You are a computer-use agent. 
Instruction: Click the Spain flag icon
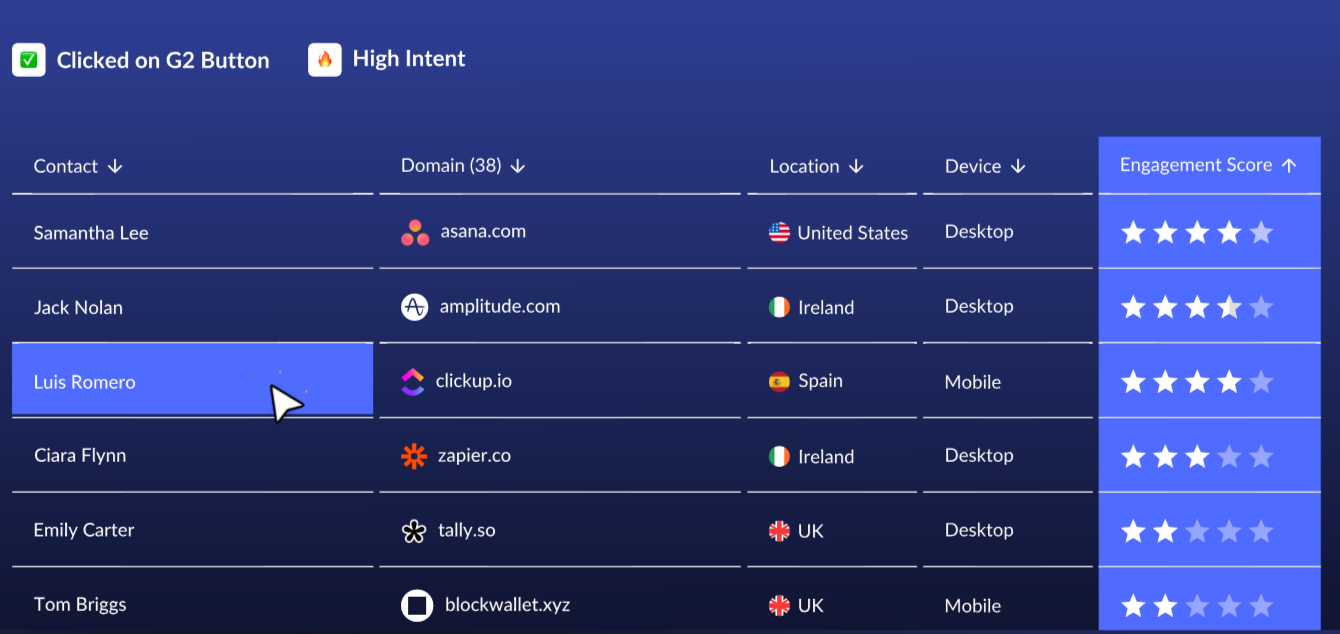pos(779,381)
